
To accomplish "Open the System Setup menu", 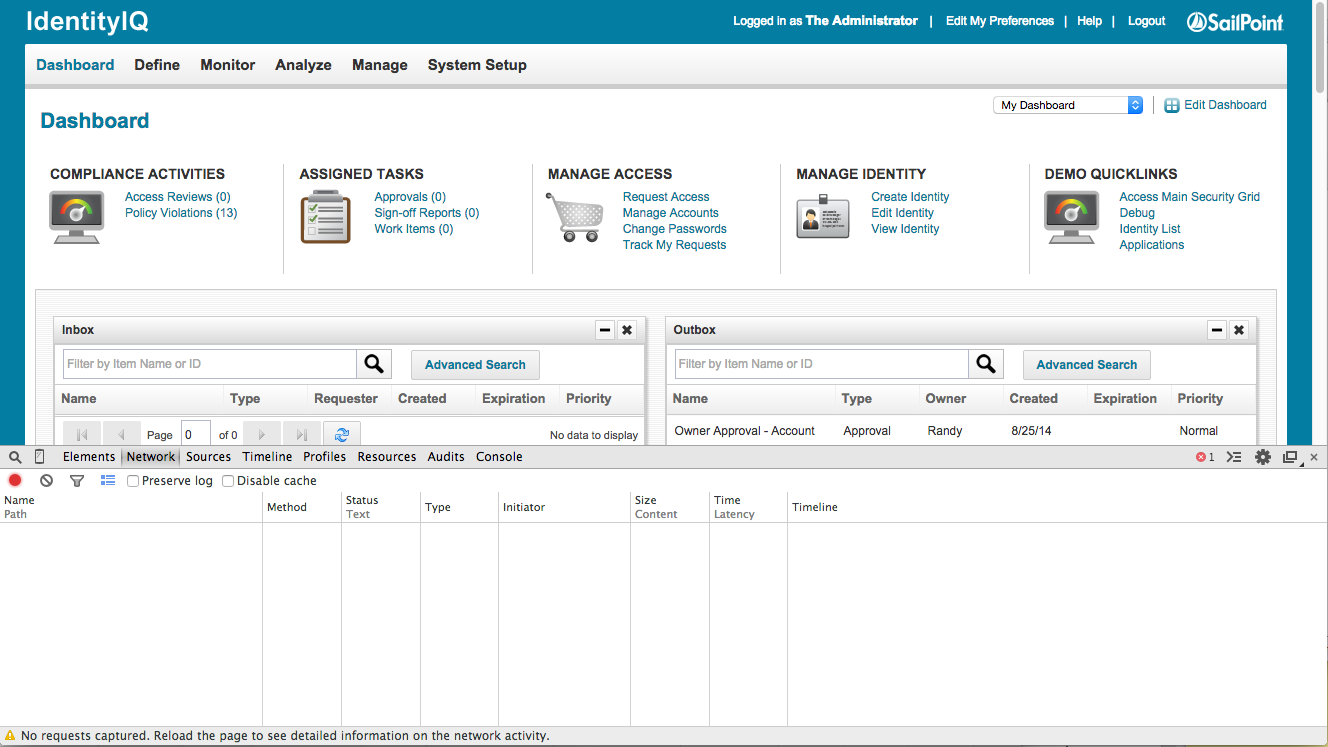I will tap(477, 65).
